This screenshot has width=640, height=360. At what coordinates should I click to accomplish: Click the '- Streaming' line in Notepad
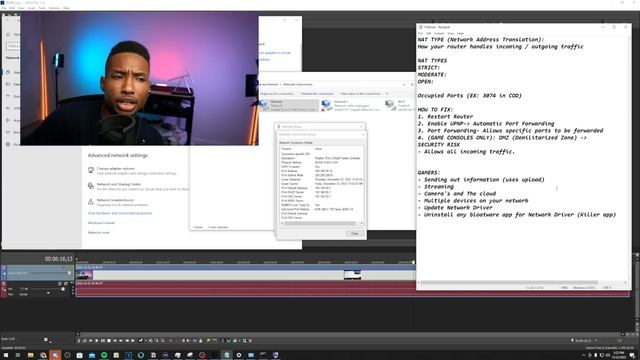pos(436,187)
